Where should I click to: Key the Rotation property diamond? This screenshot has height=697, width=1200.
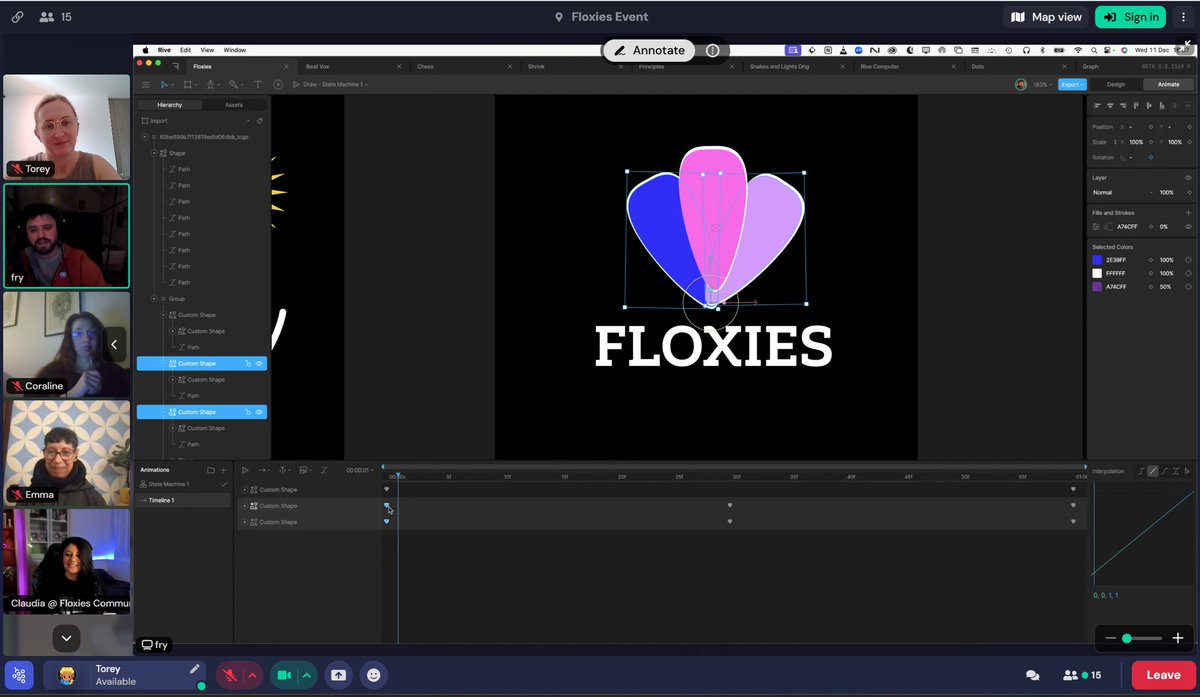pos(1150,157)
